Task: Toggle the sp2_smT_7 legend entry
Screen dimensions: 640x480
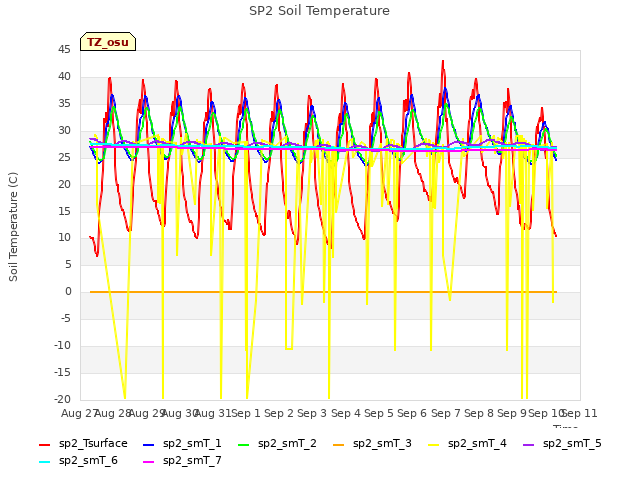Action: tap(182, 461)
